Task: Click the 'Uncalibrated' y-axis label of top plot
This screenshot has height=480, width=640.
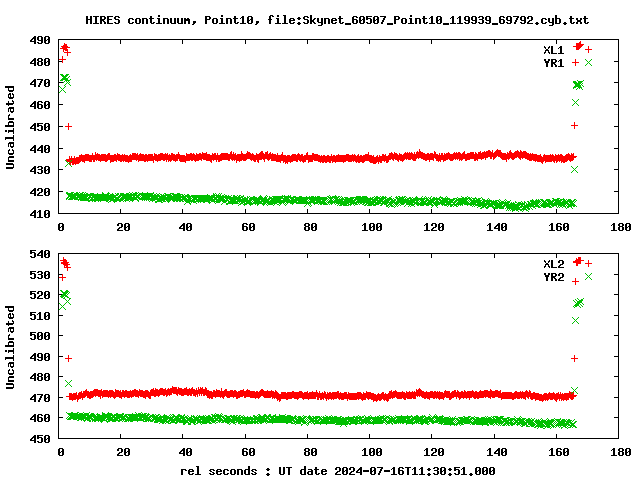Action: (x=10, y=127)
